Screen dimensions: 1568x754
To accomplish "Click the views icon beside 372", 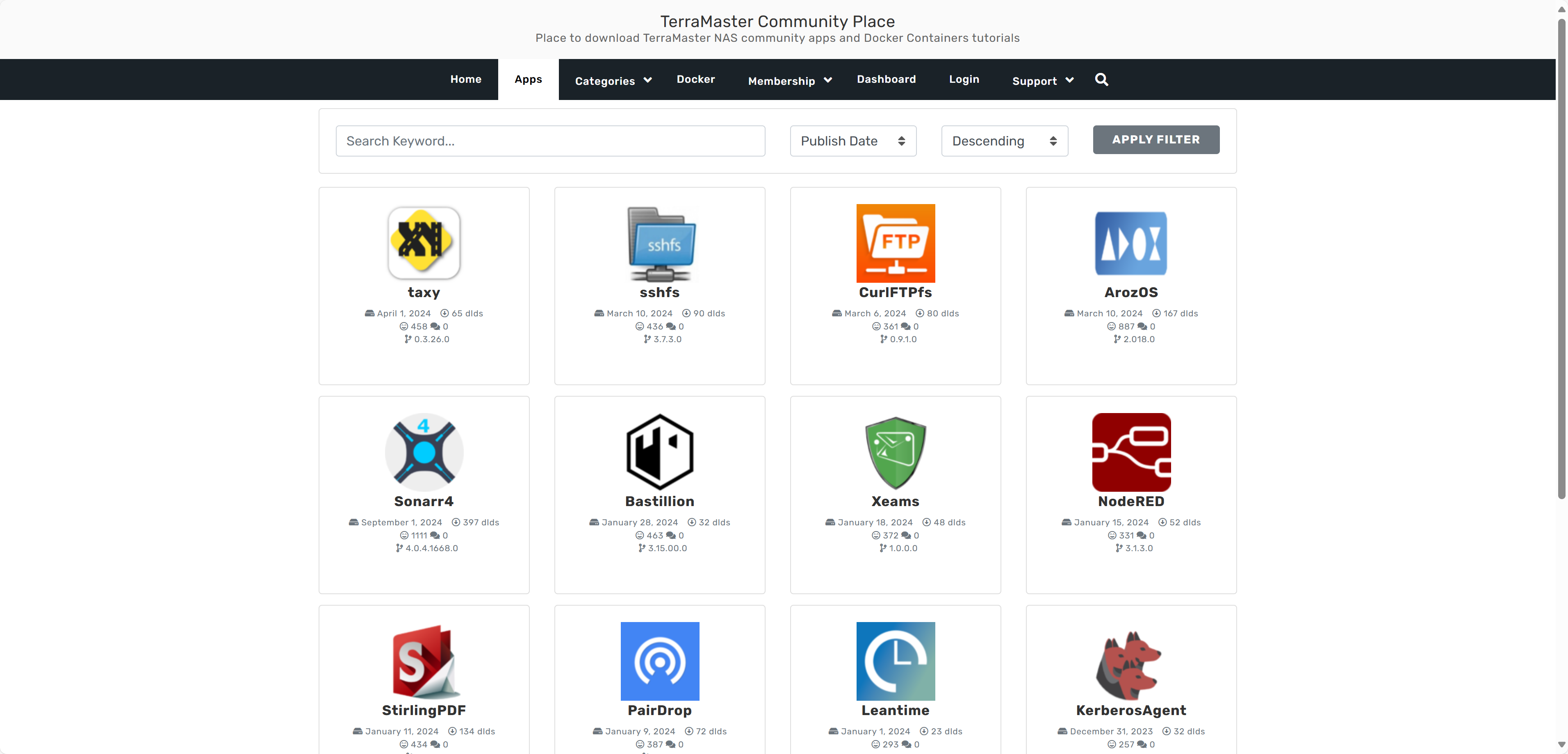I will click(876, 536).
